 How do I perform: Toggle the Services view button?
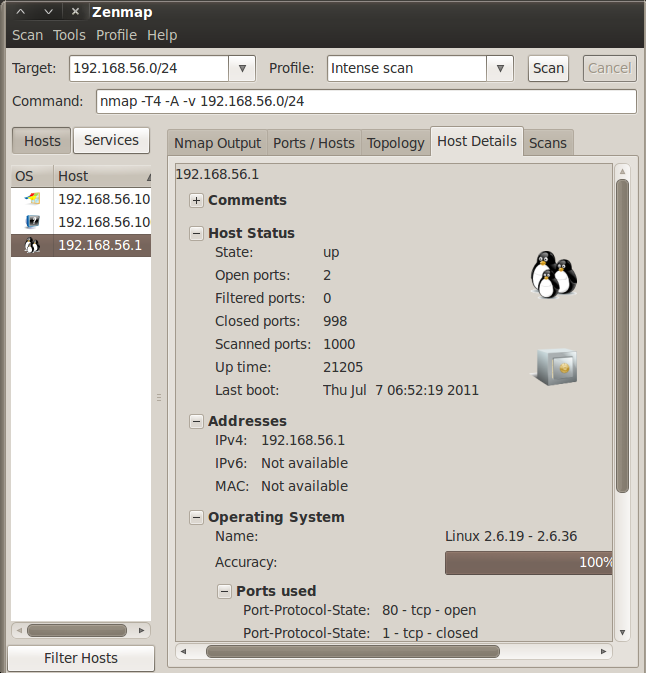tap(111, 141)
